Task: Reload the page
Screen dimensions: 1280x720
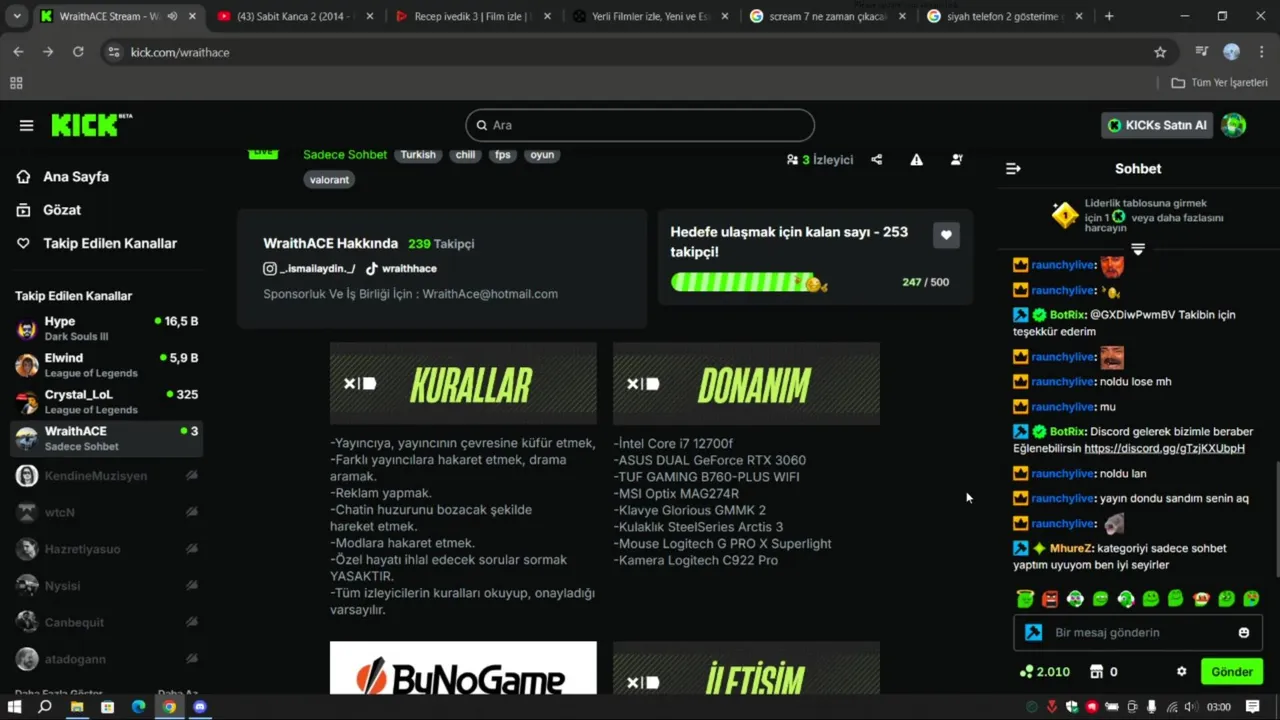Action: (x=78, y=52)
